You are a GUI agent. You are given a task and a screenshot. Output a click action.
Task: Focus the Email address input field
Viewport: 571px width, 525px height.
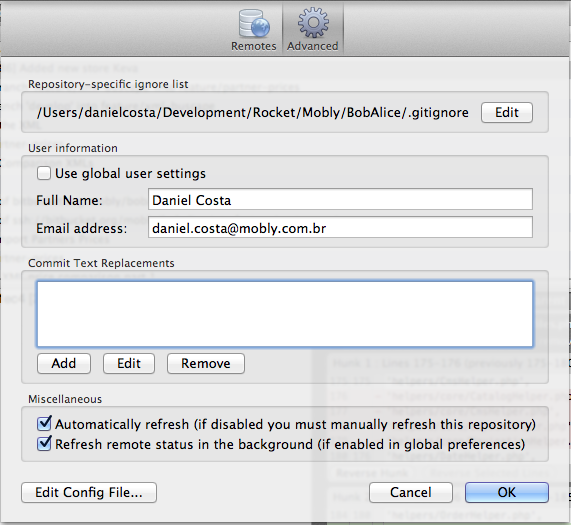340,228
